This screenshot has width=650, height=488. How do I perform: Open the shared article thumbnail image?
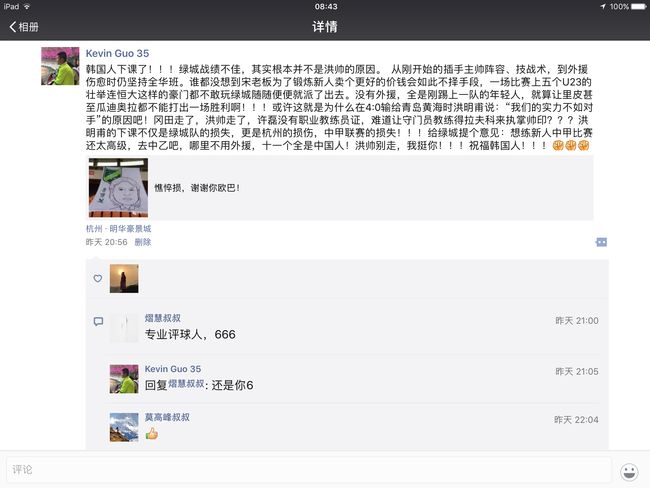click(x=119, y=187)
